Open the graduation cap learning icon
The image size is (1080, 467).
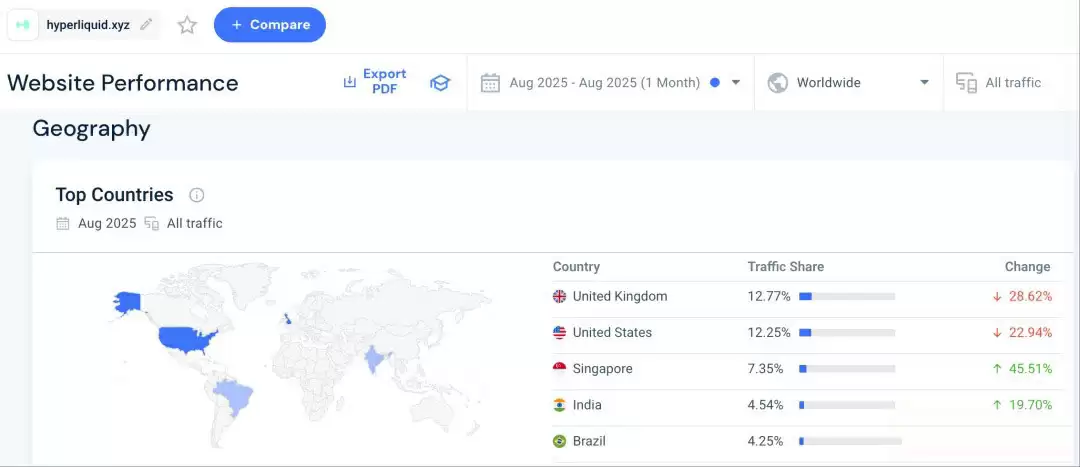pos(440,83)
